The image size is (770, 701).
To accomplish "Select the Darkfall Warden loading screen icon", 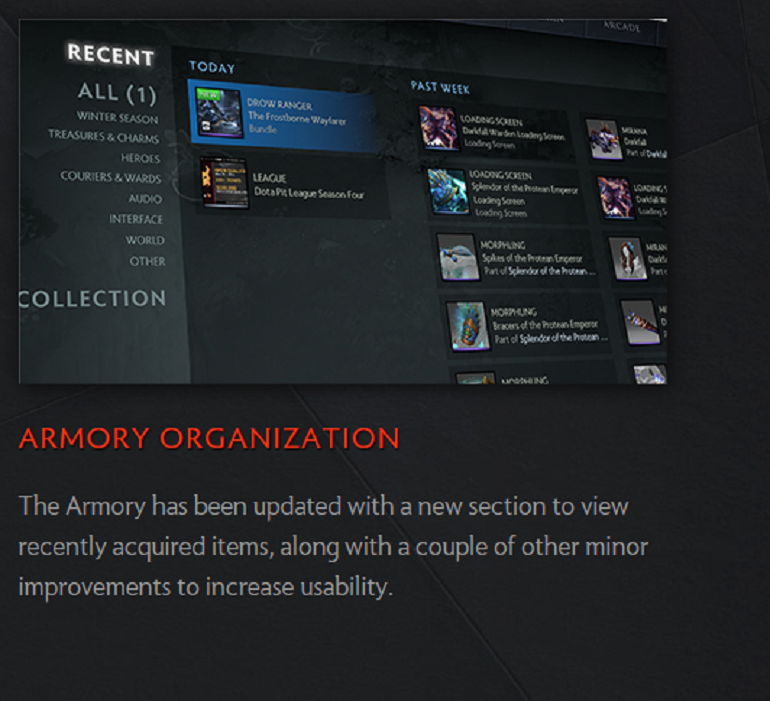I will (x=439, y=128).
